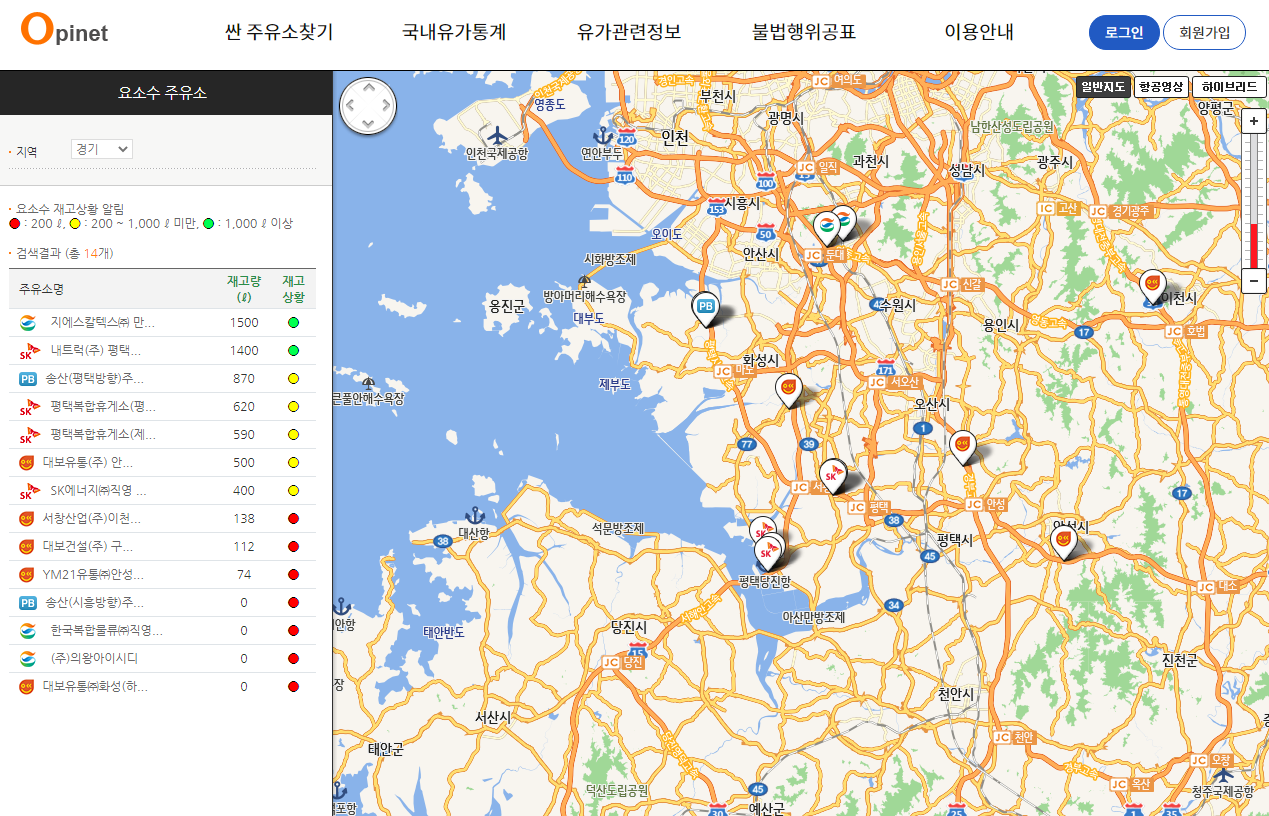The height and width of the screenshot is (816, 1269).
Task: Click the PB station marker near 대부도
Action: coord(705,309)
